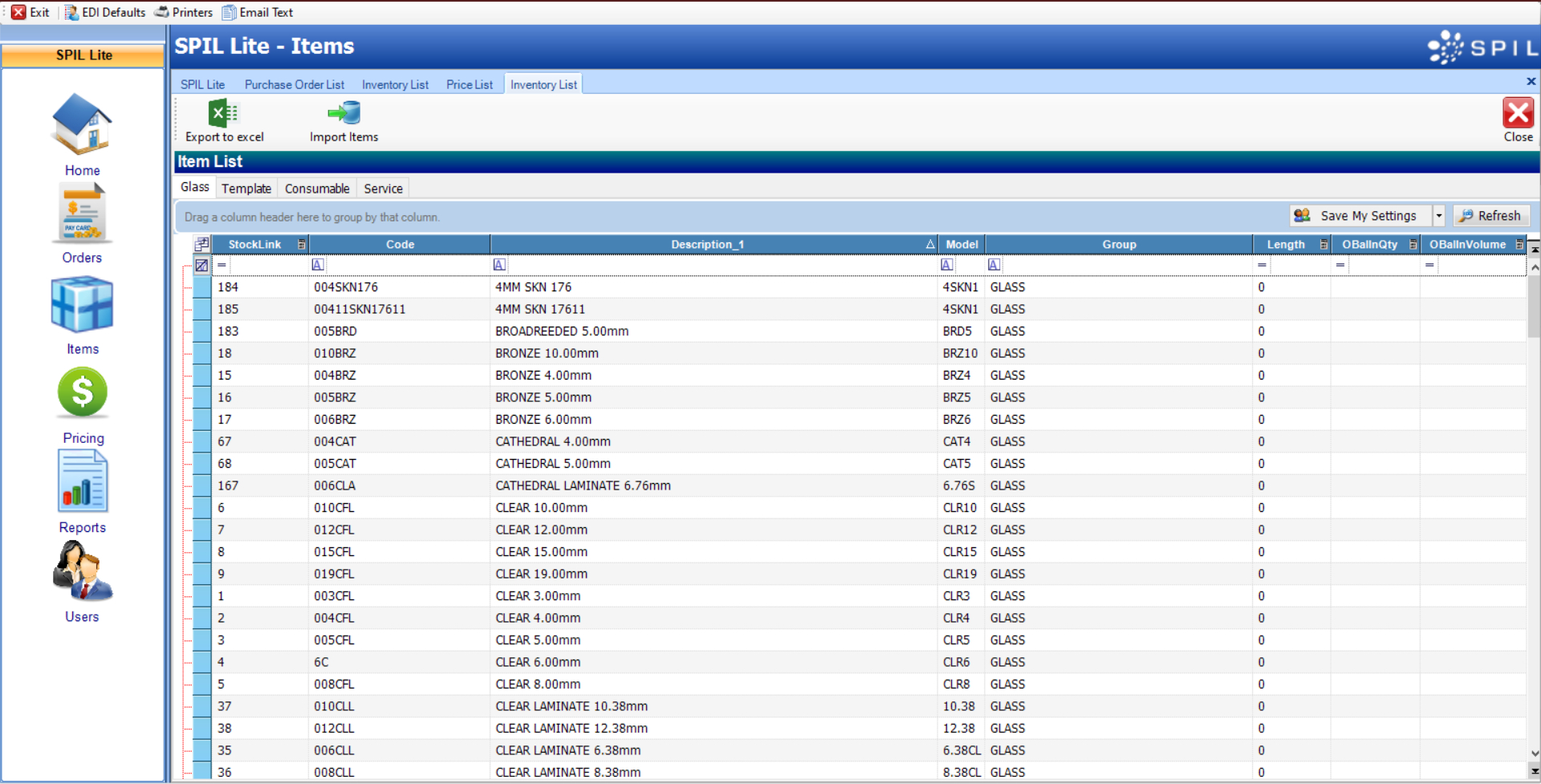The image size is (1541, 784).
Task: Open Printers from top toolbar
Action: [184, 12]
